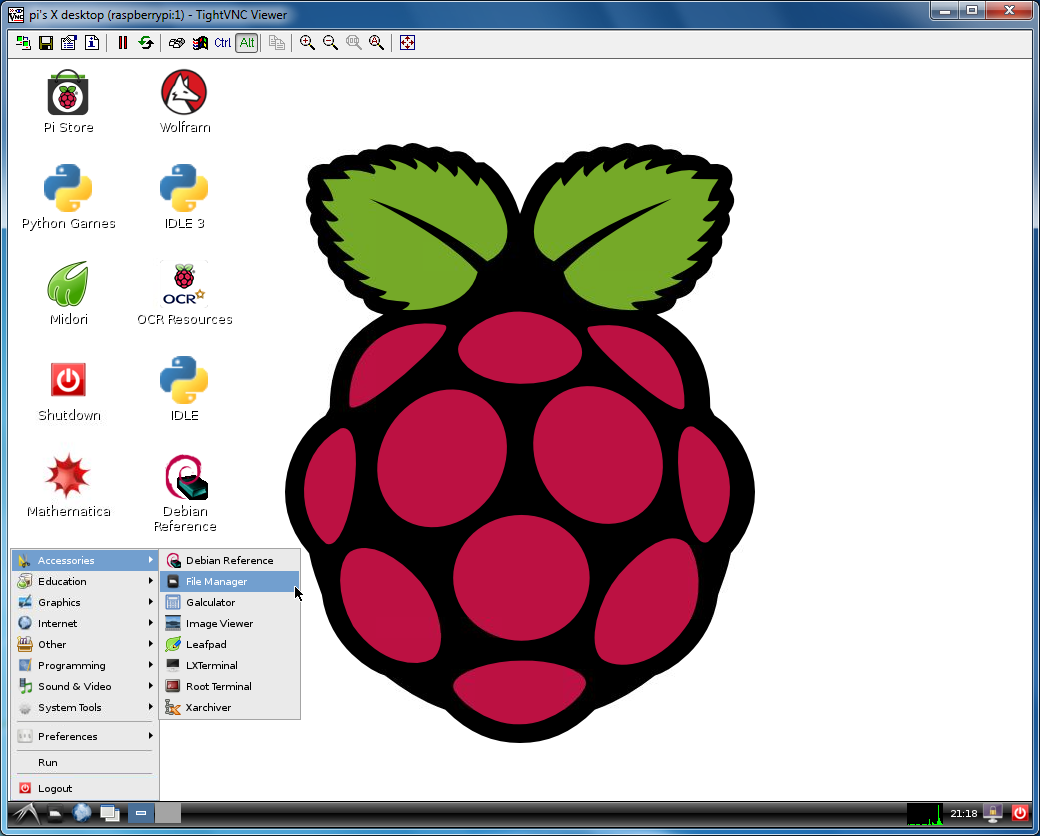Open file manager from taskbar launcher

[54, 813]
